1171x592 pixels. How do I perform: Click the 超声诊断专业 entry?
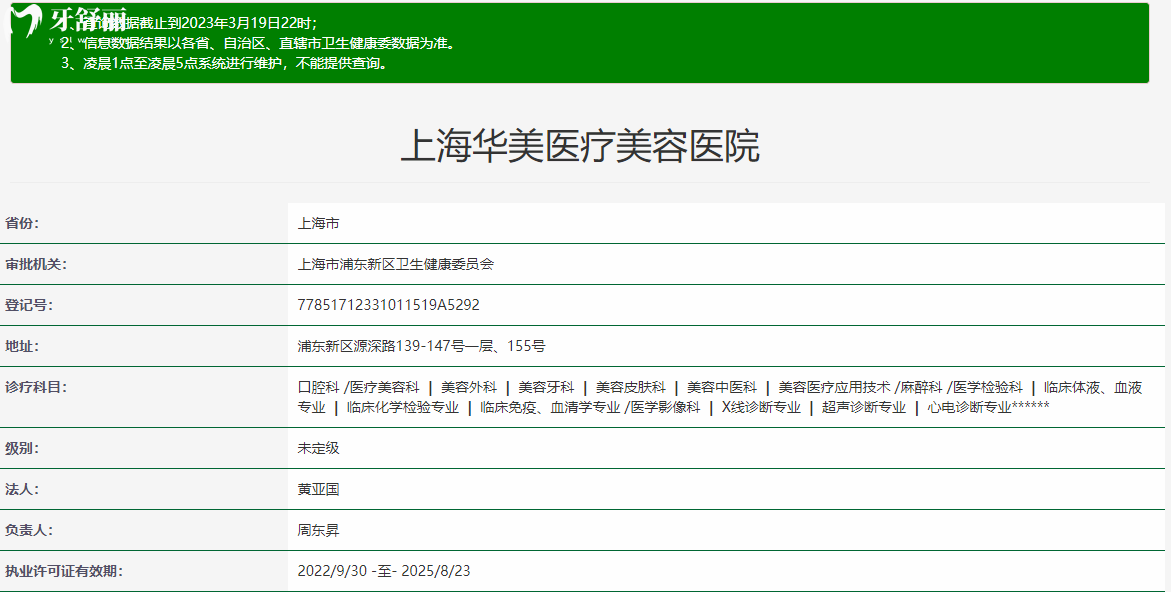click(x=863, y=408)
